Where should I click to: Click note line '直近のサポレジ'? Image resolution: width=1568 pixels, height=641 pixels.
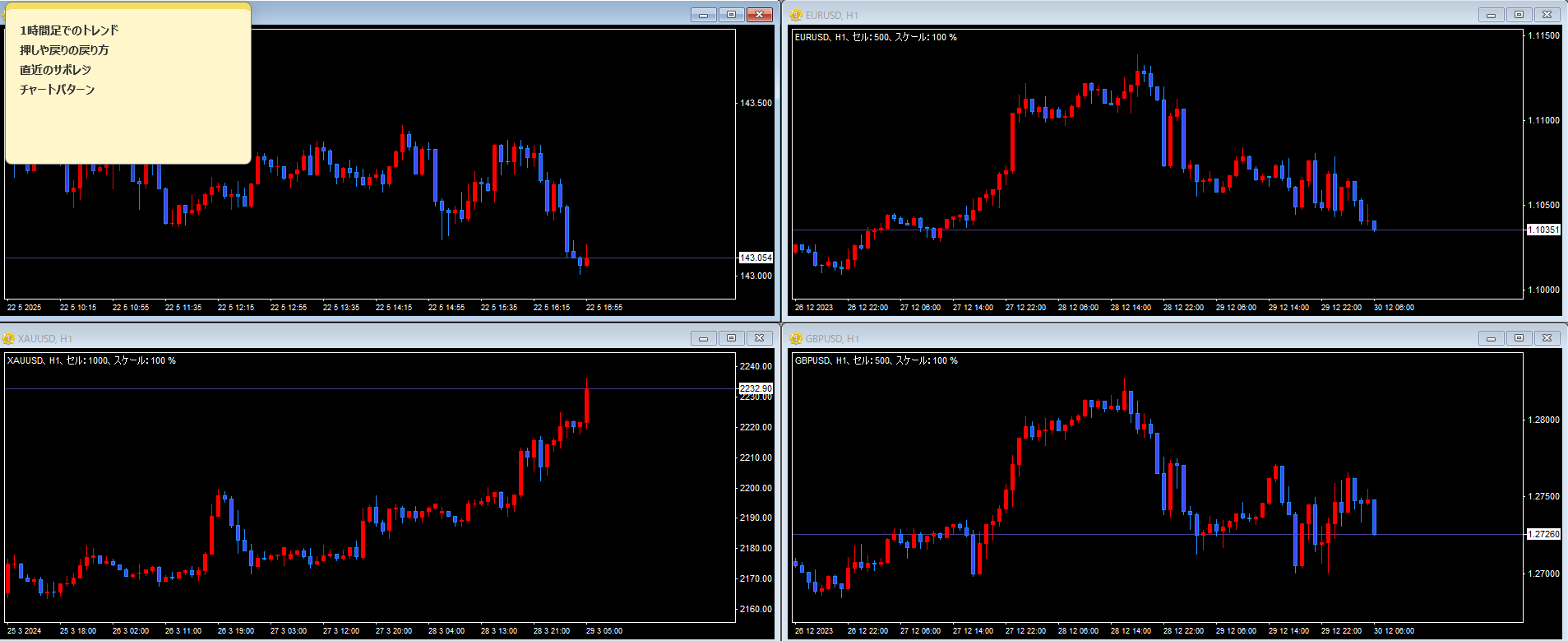(x=55, y=70)
